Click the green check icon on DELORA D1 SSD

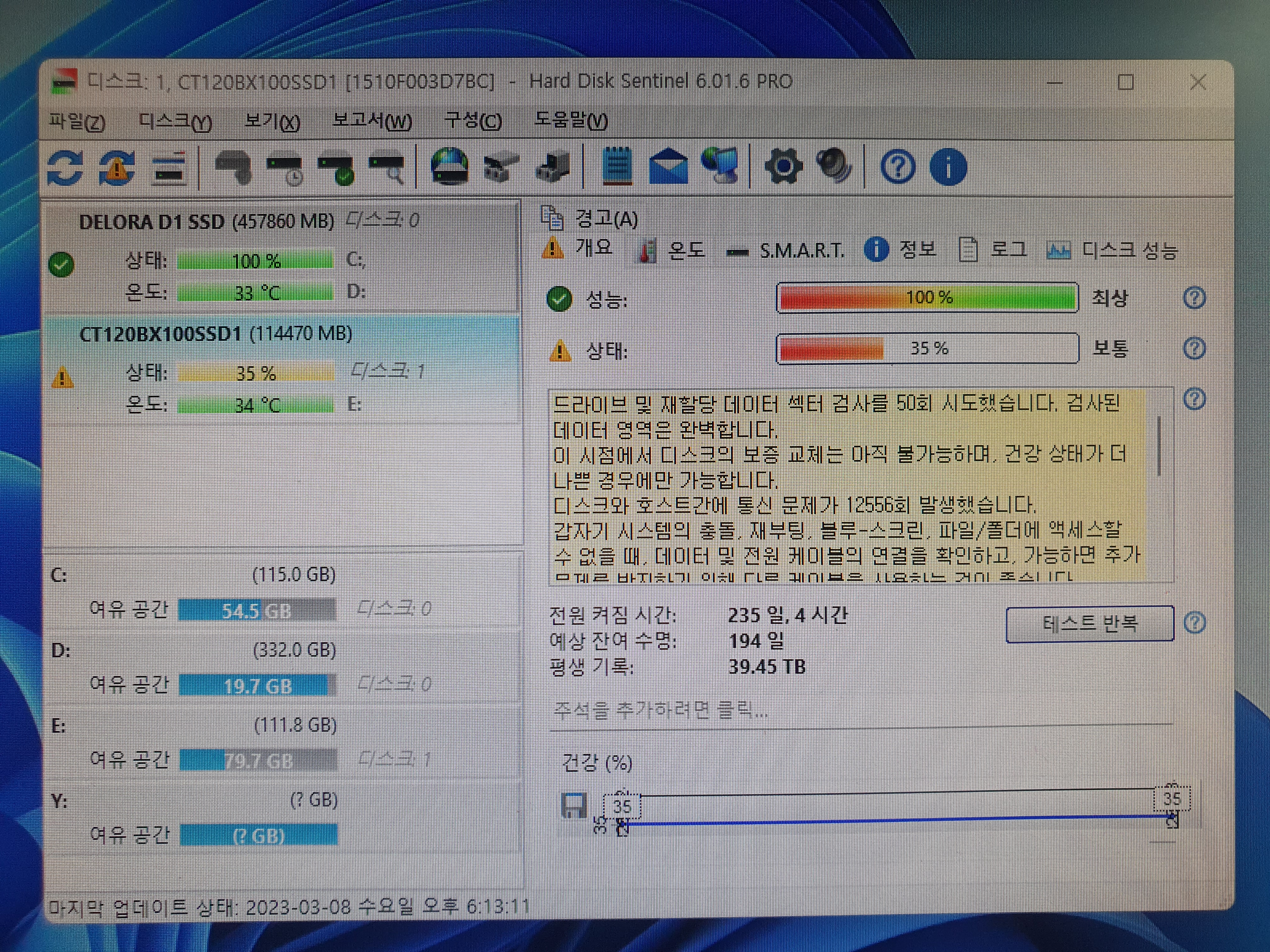tap(61, 264)
